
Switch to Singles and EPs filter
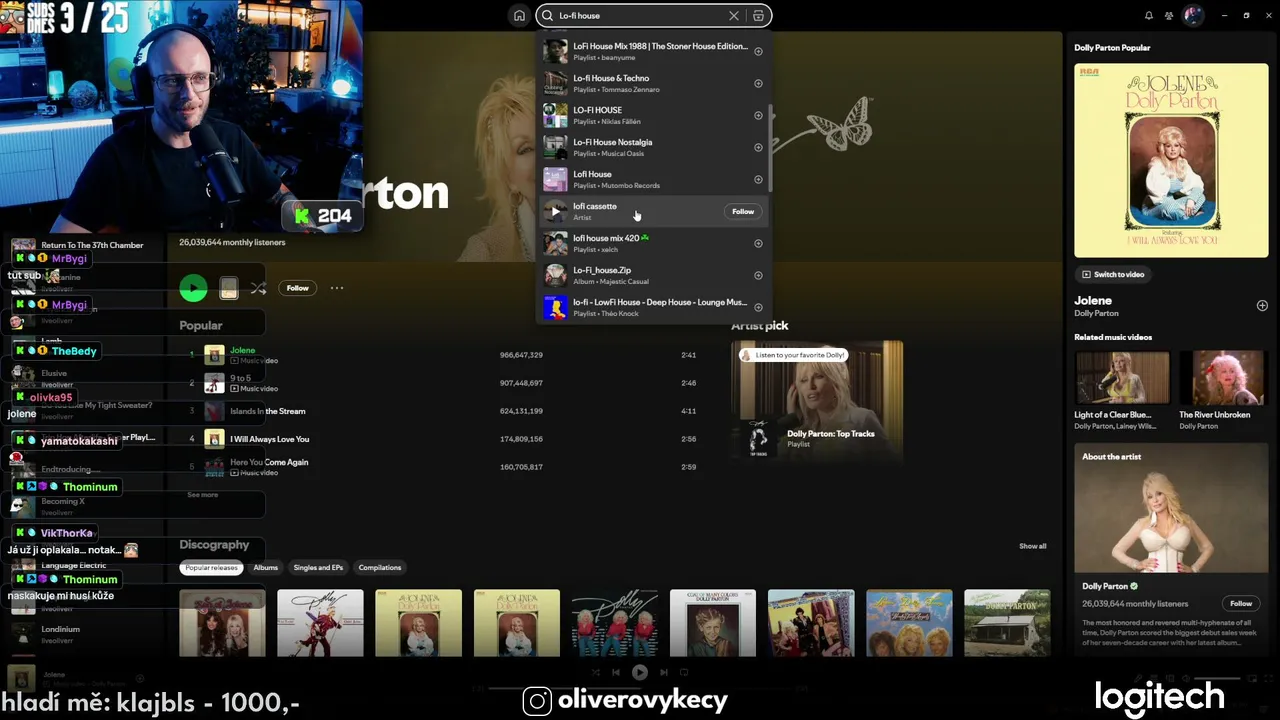point(318,568)
